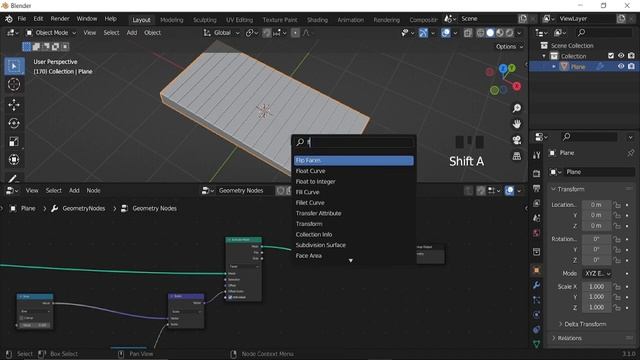The width and height of the screenshot is (640, 360).
Task: Open the Render menu
Action: coord(60,19)
